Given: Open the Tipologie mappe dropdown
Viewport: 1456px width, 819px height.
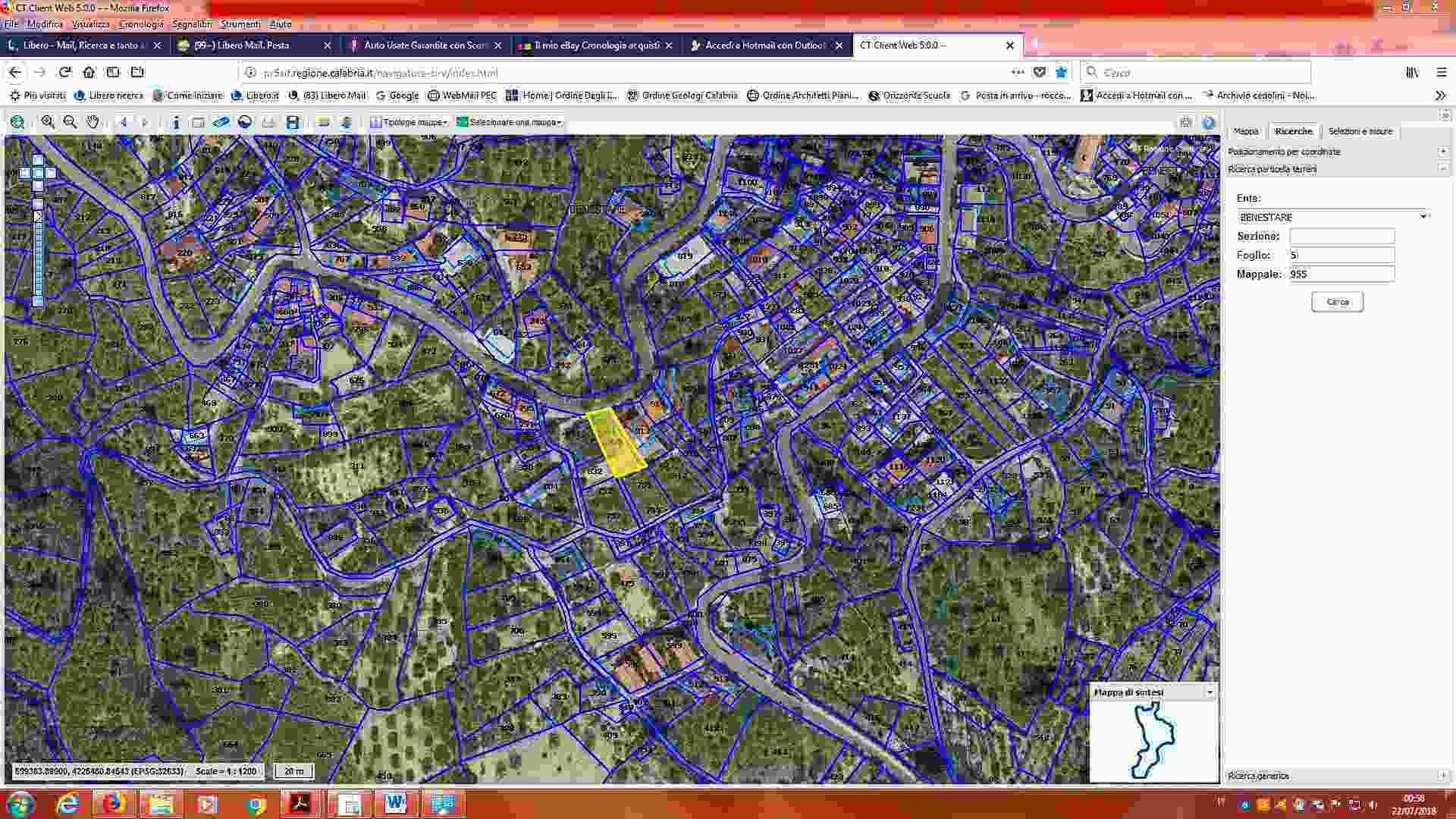Looking at the screenshot, I should coord(409,122).
